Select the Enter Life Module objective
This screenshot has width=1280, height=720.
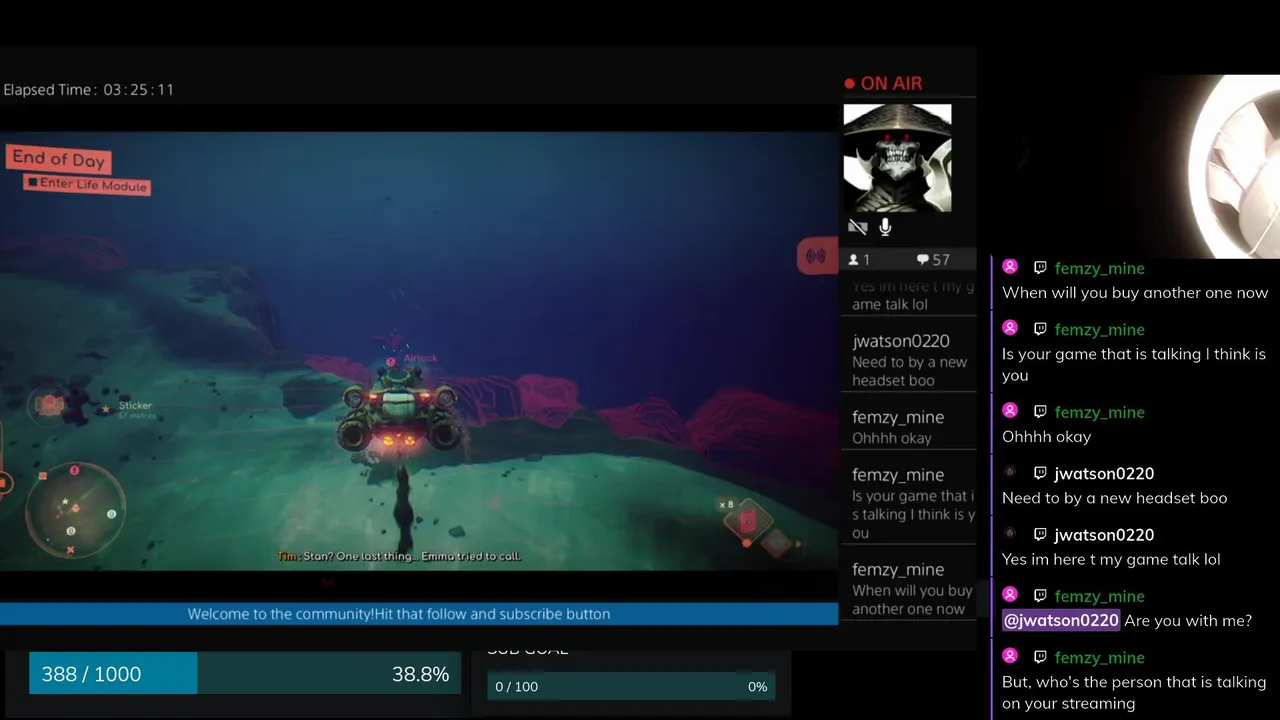87,185
